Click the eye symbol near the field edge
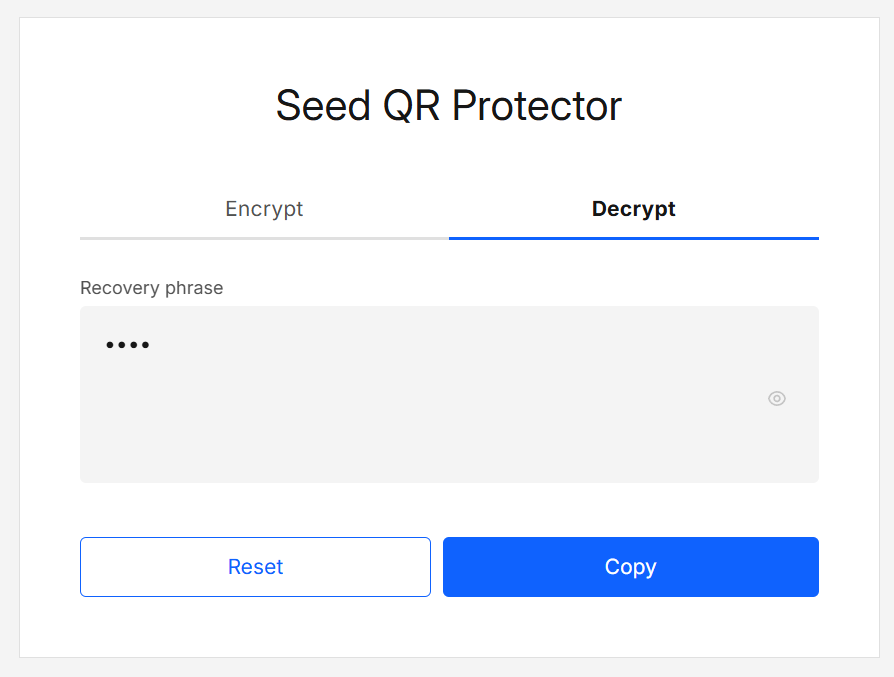Screen dimensions: 894x677 (777, 398)
